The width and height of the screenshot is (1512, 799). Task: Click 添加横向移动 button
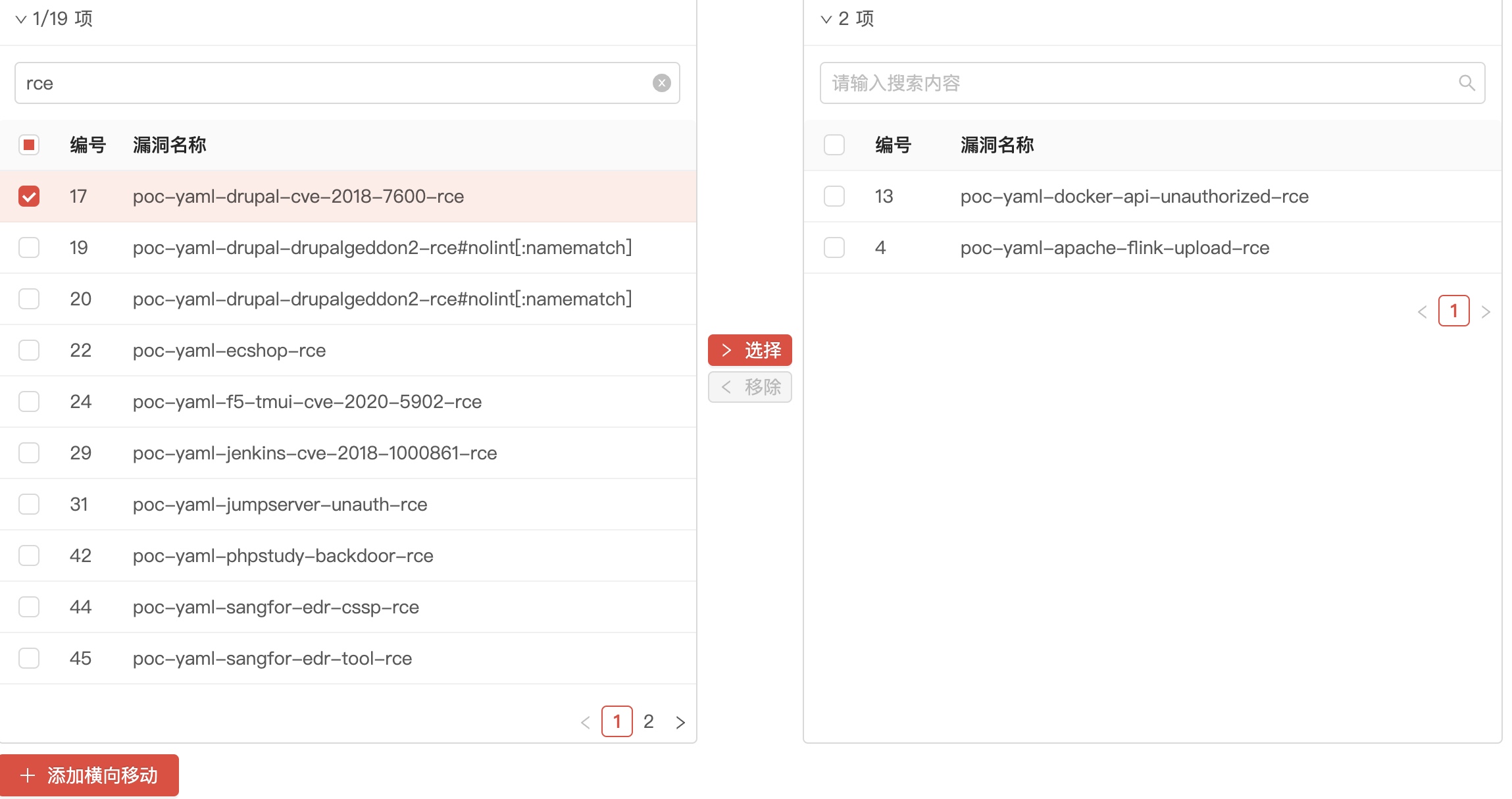pyautogui.click(x=89, y=775)
